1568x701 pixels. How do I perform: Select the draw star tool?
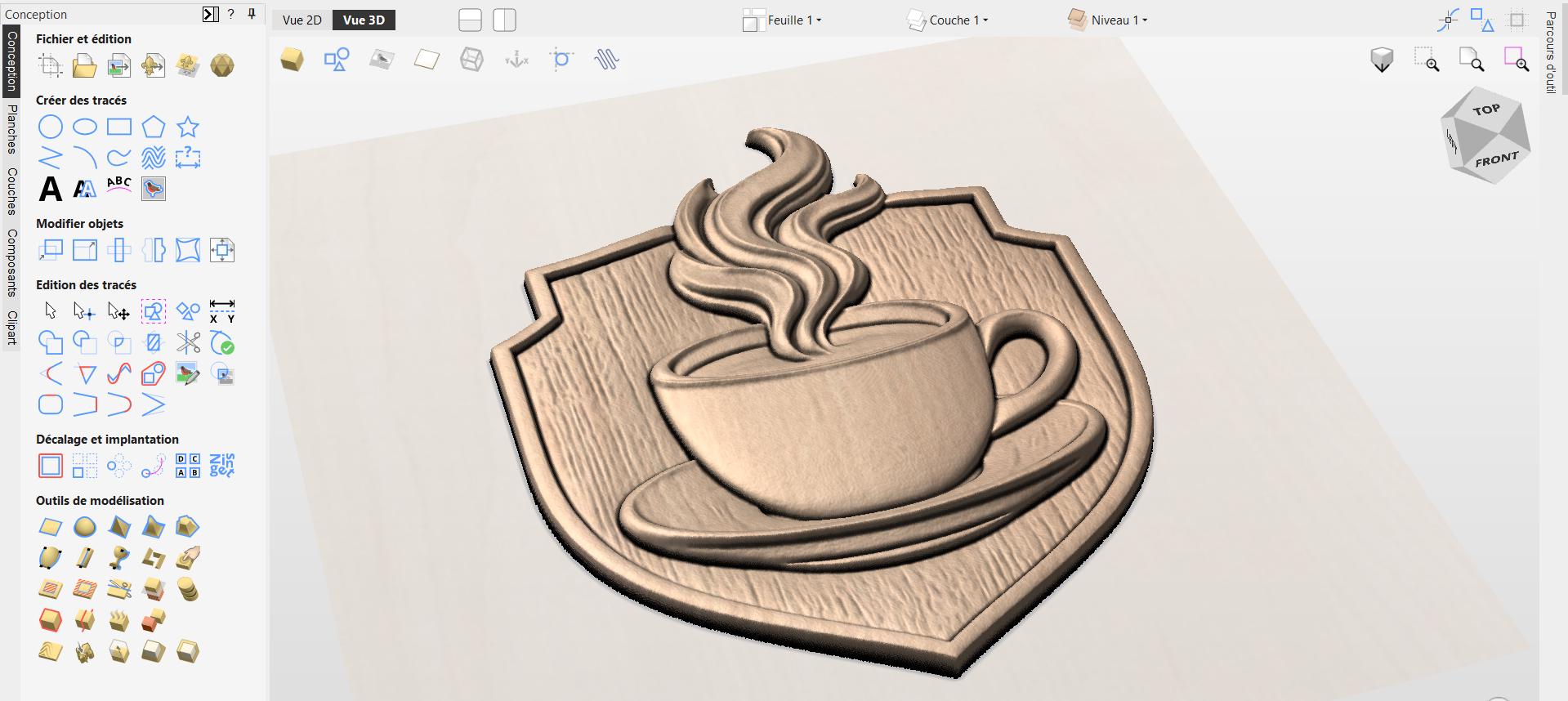188,127
